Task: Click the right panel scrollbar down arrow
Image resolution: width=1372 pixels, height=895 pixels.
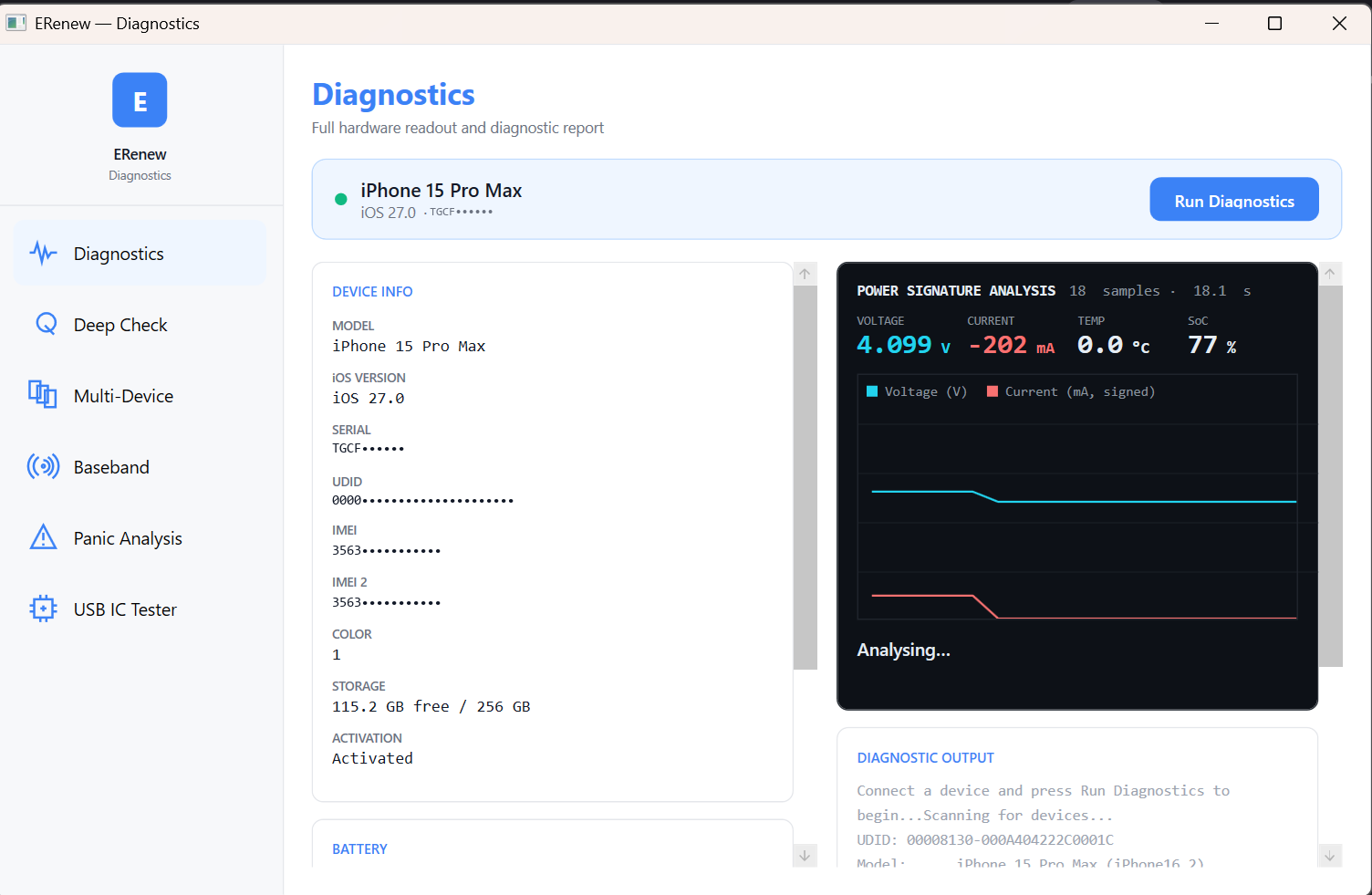Action: click(1330, 855)
